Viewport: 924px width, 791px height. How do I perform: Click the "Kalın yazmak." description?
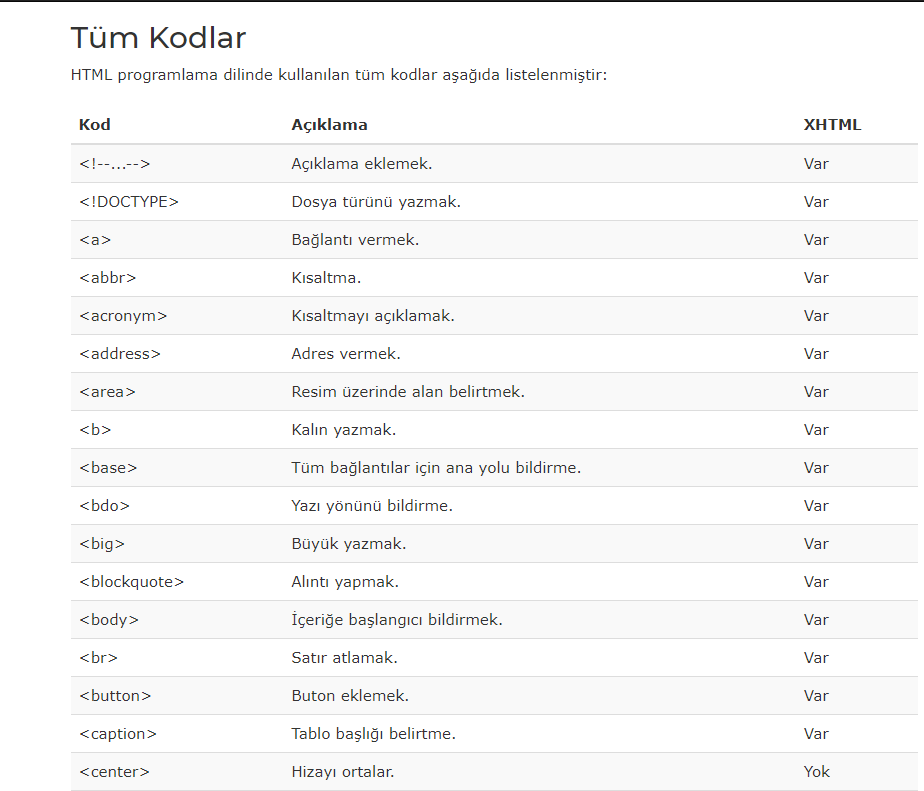coord(343,430)
